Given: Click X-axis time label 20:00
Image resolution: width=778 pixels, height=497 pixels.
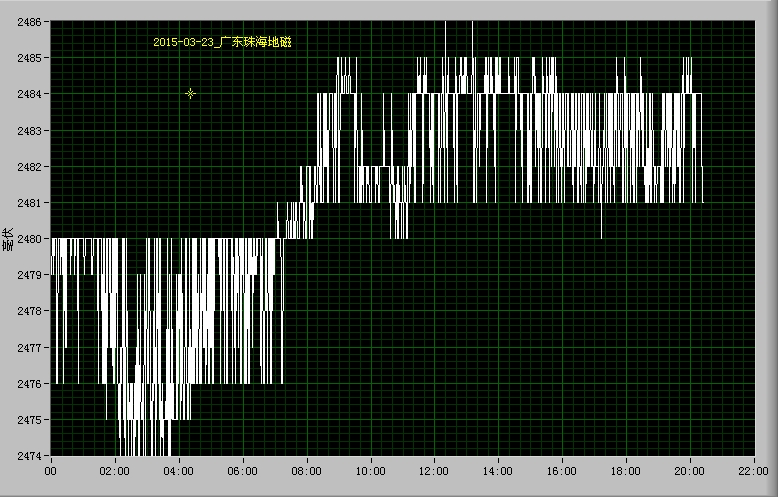Looking at the screenshot, I should tap(689, 471).
